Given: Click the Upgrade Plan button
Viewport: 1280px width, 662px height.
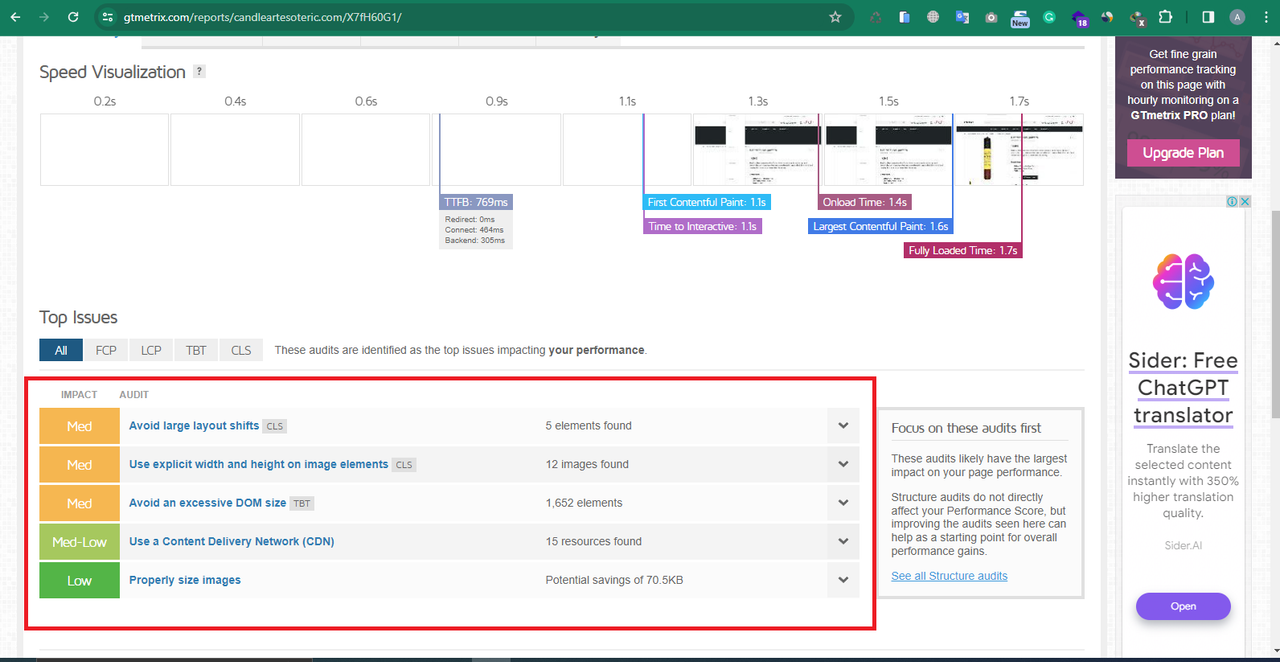Looking at the screenshot, I should click(x=1183, y=153).
